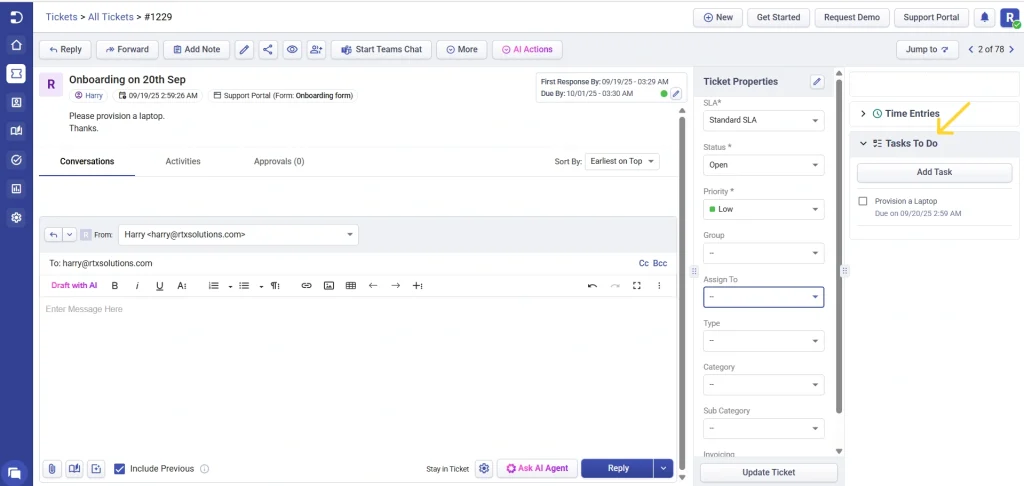This screenshot has height=486, width=1024.
Task: Click the notification bell icon
Action: coord(984,18)
